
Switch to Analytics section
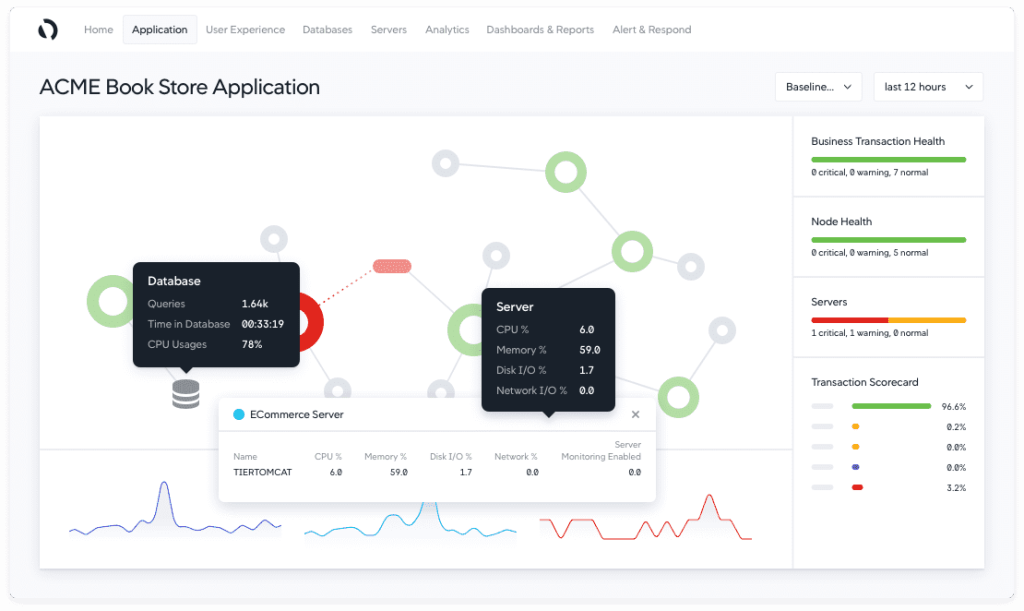447,29
